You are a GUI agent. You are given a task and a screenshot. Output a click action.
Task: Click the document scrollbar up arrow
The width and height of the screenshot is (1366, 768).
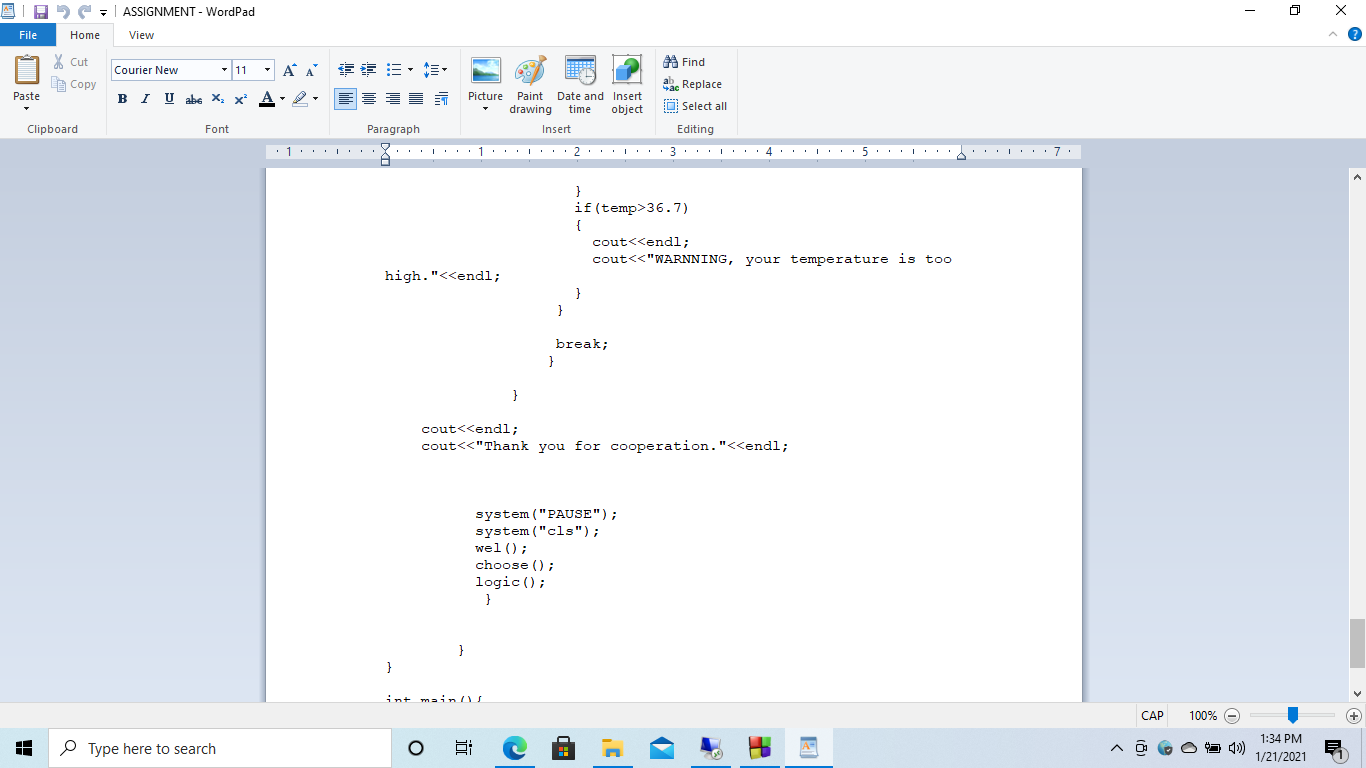pos(1357,177)
